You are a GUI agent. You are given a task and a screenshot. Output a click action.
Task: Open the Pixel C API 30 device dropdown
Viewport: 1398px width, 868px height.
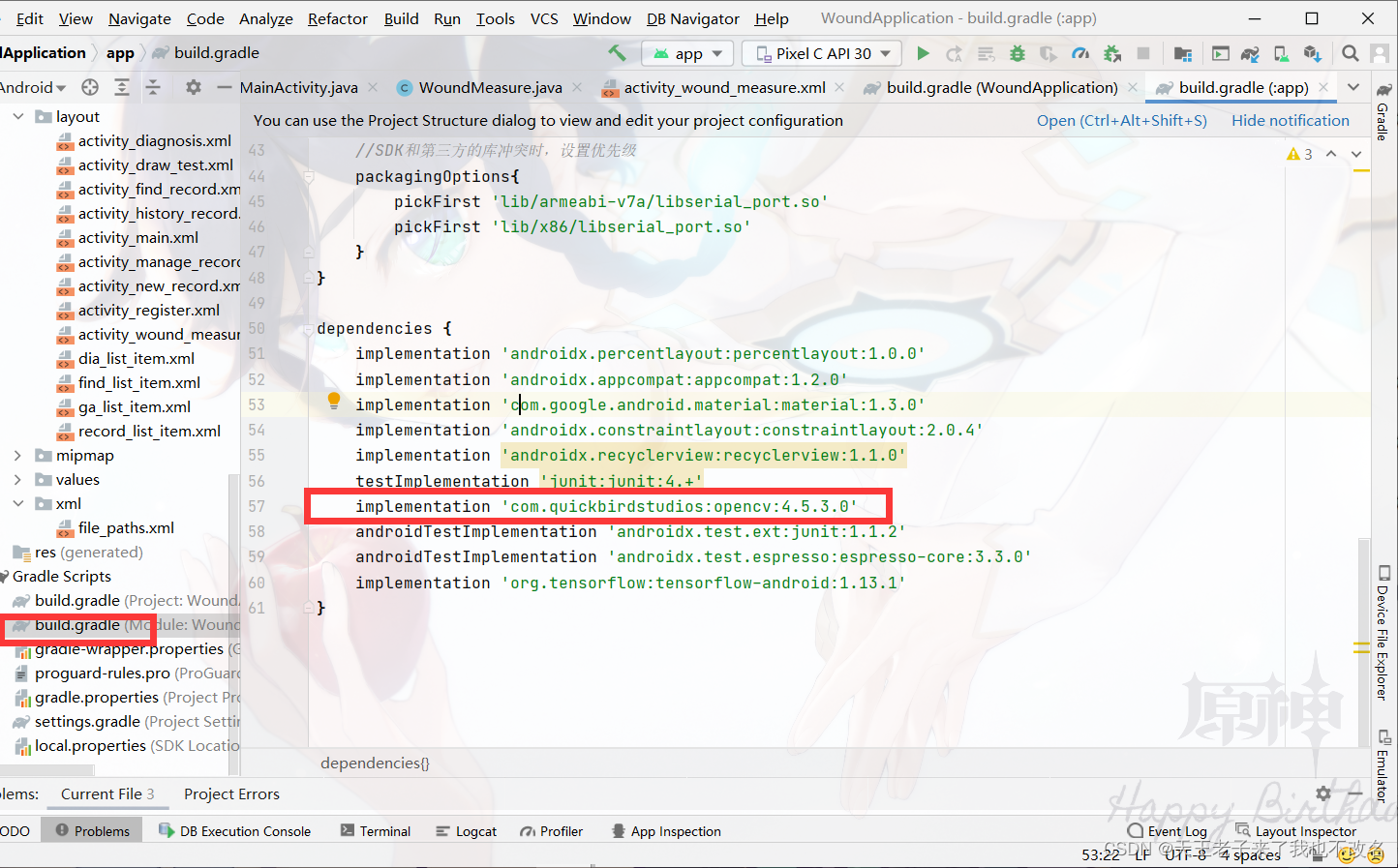pyautogui.click(x=822, y=53)
